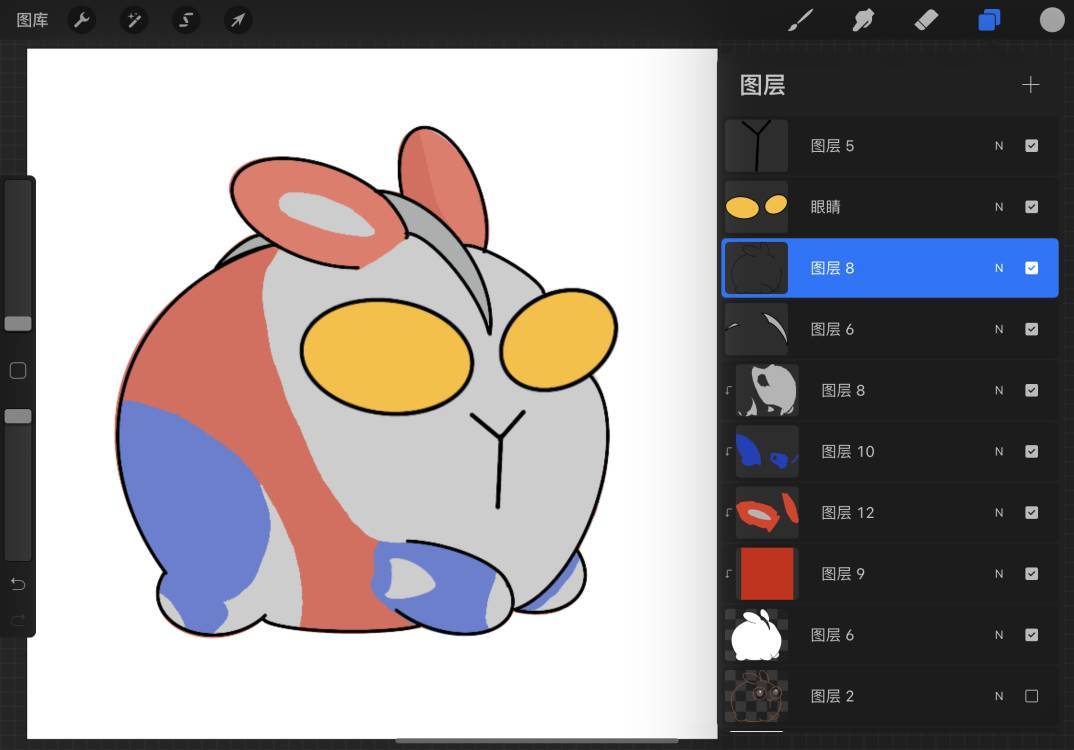Open blend mode N for 眼睛 layer
Image resolution: width=1074 pixels, height=750 pixels.
[999, 207]
